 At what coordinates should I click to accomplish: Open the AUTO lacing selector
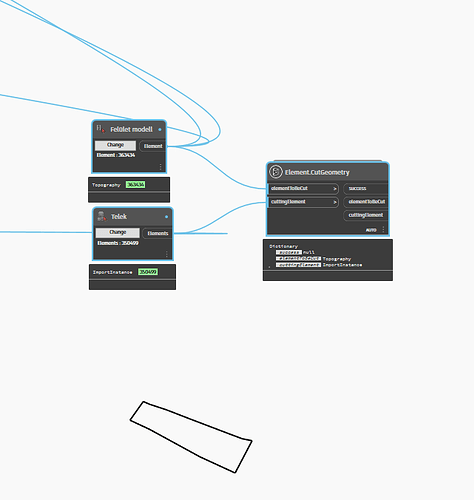click(x=371, y=230)
